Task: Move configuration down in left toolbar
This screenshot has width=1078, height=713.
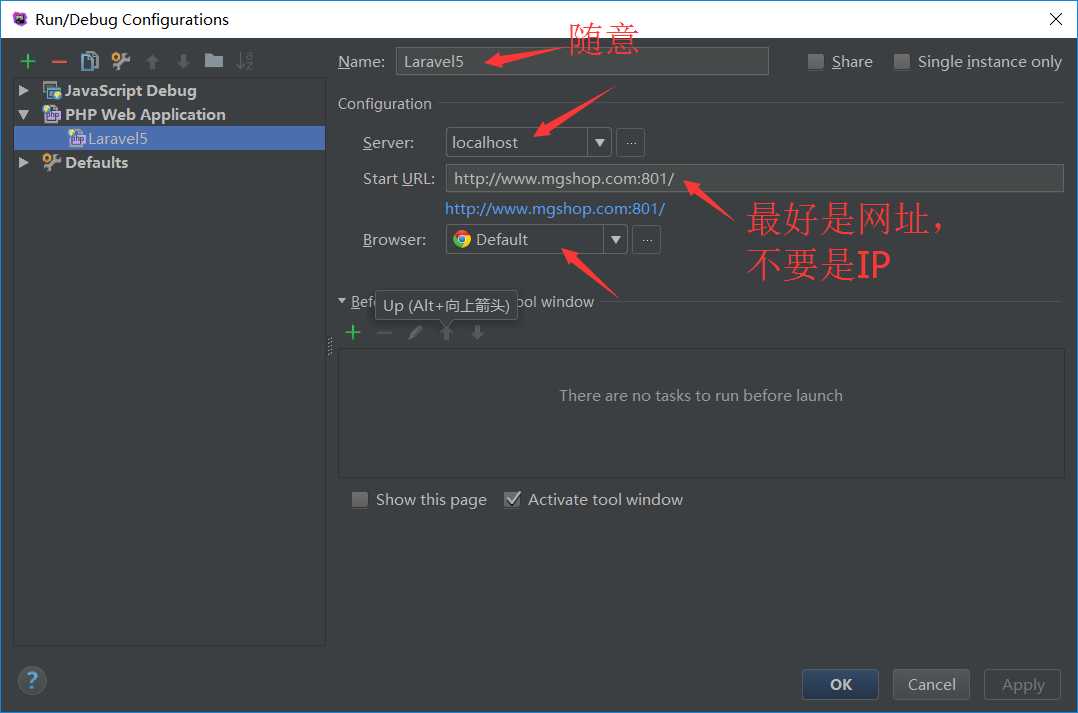Action: (183, 62)
